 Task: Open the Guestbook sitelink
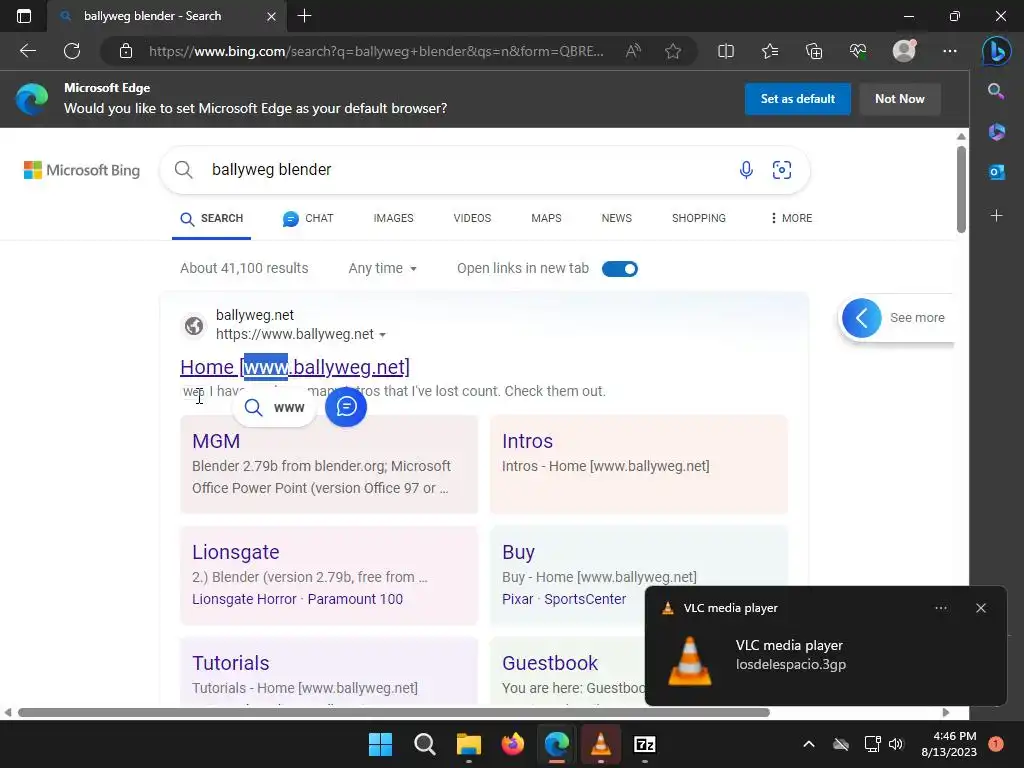[550, 663]
